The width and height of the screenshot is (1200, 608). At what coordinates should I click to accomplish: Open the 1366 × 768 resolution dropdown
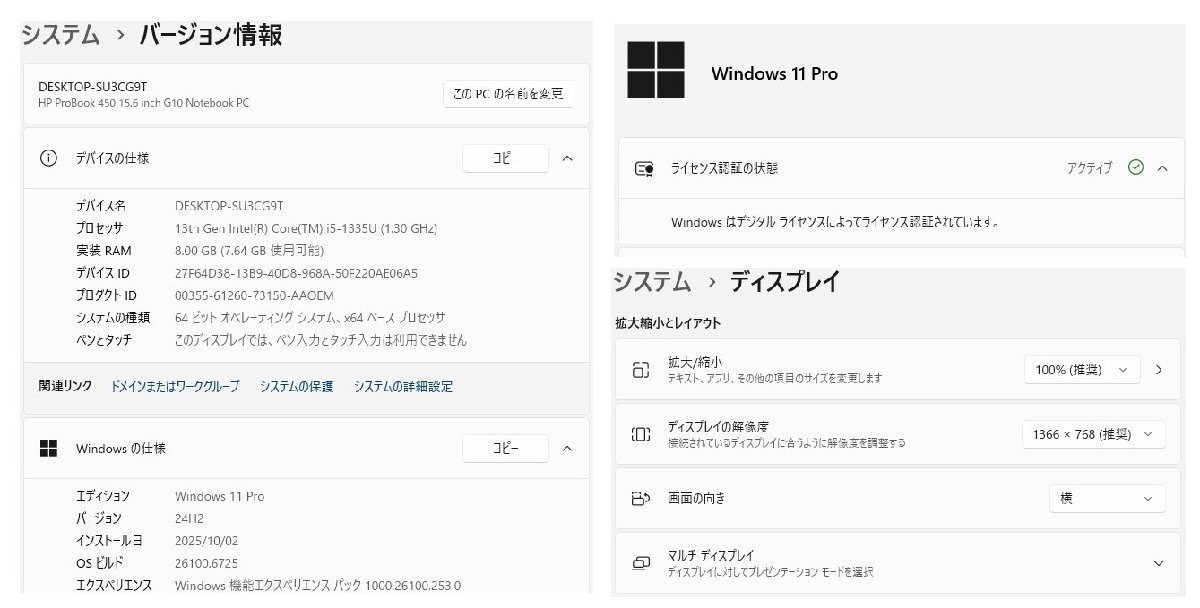coord(1093,434)
